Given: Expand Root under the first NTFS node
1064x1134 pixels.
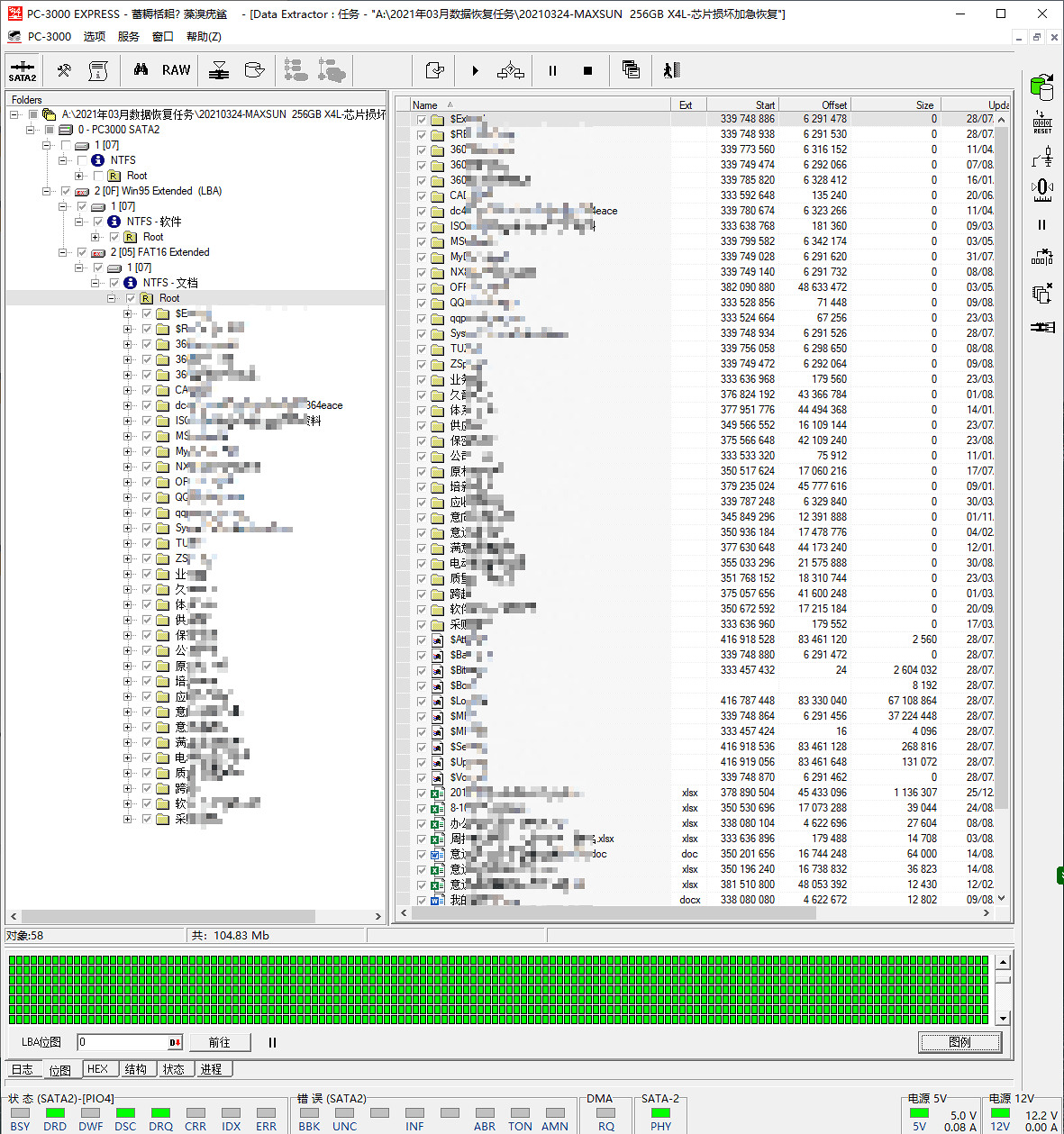Looking at the screenshot, I should coord(79,176).
